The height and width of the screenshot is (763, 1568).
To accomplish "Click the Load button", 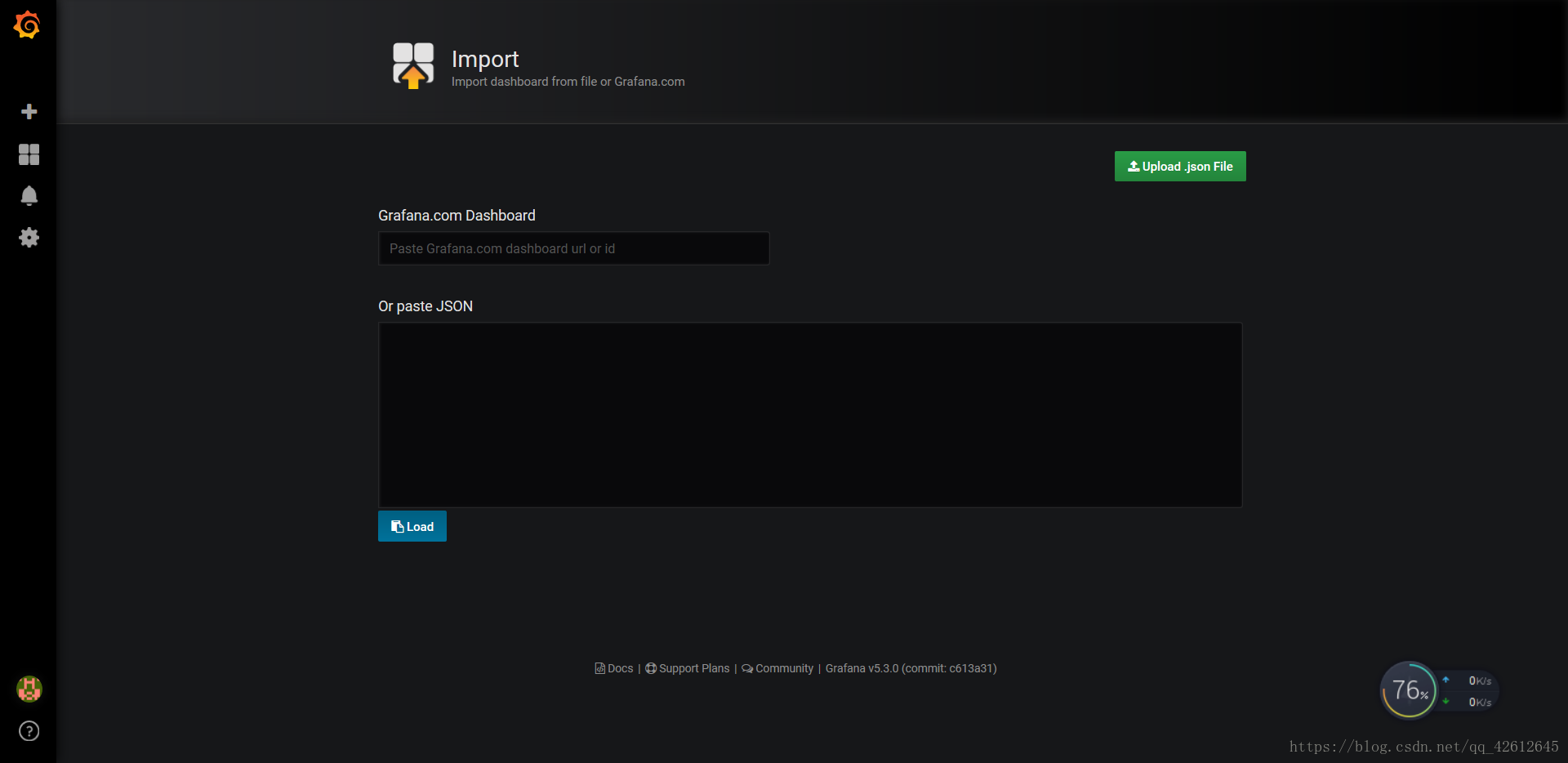I will (x=412, y=526).
